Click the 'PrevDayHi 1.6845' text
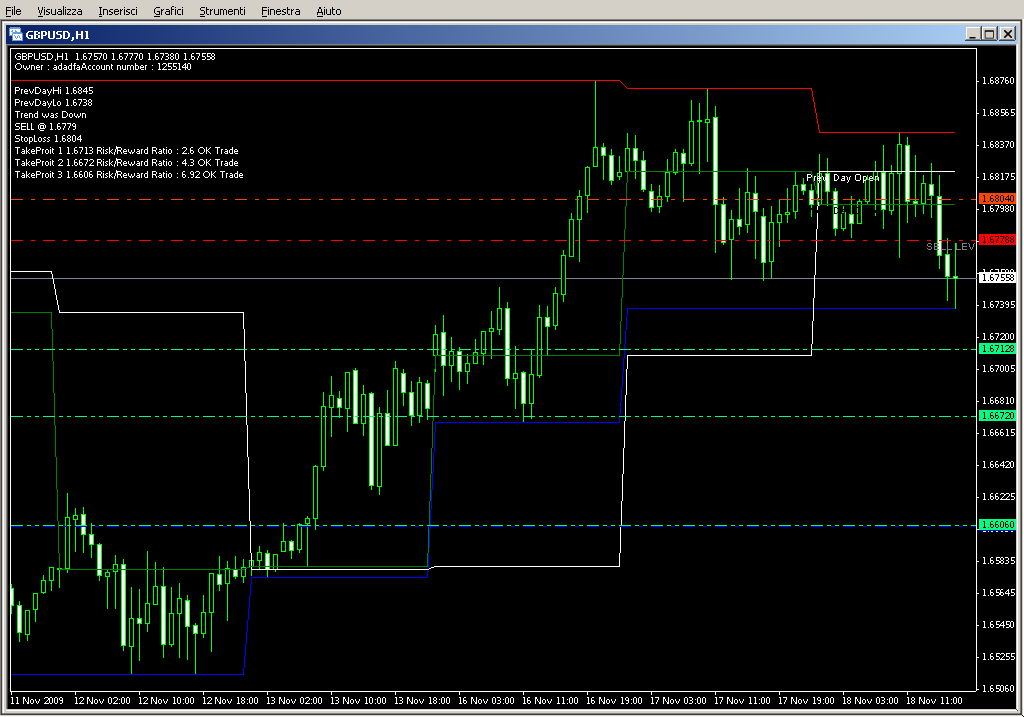1024x717 pixels. tap(54, 91)
